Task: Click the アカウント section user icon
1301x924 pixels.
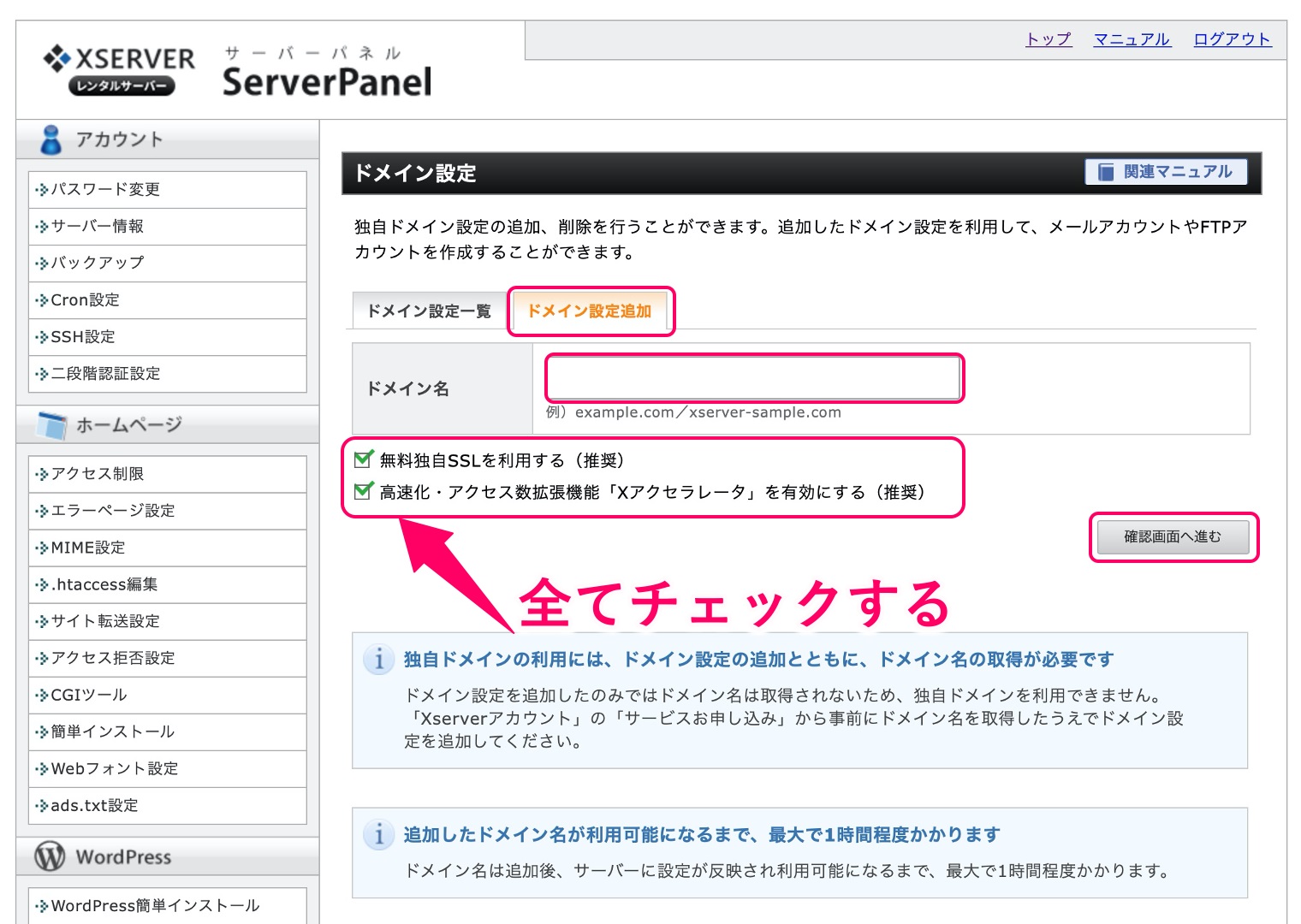Action: coord(50,139)
